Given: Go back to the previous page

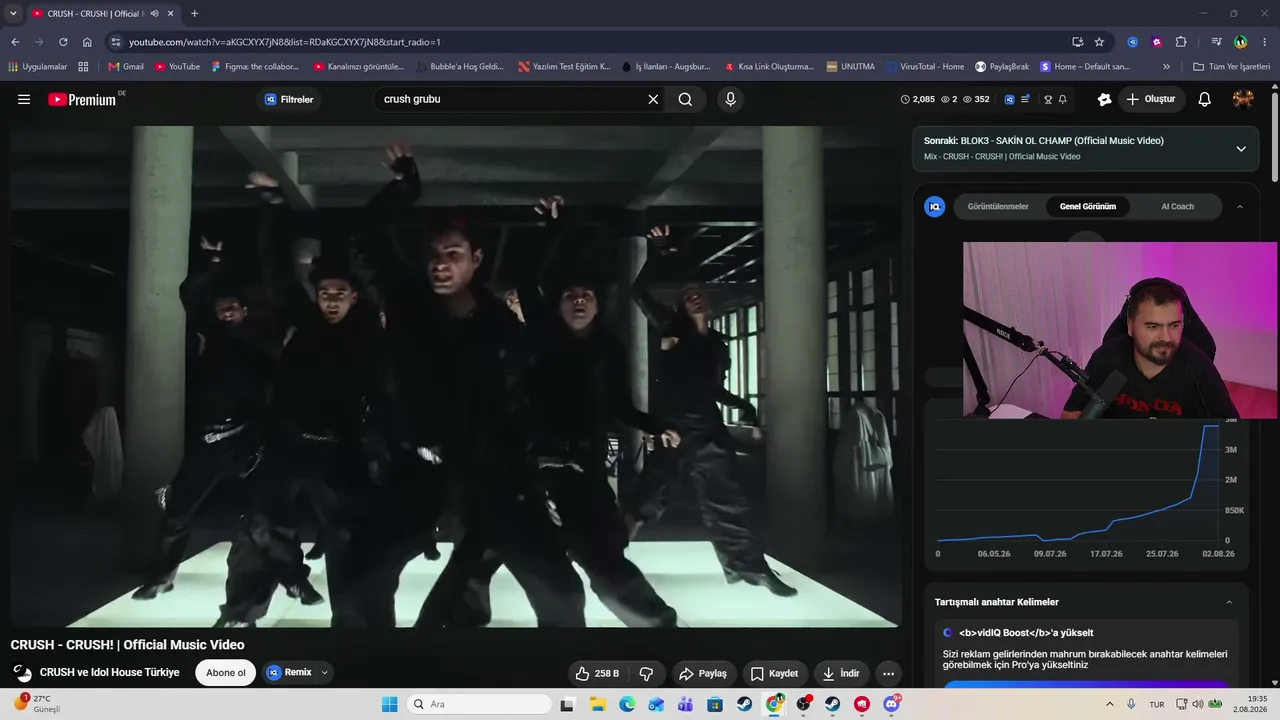Looking at the screenshot, I should tap(15, 42).
